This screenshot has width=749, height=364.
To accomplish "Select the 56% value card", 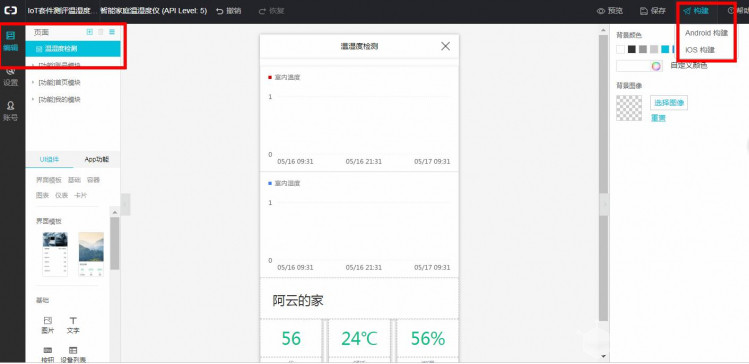I will pos(428,338).
